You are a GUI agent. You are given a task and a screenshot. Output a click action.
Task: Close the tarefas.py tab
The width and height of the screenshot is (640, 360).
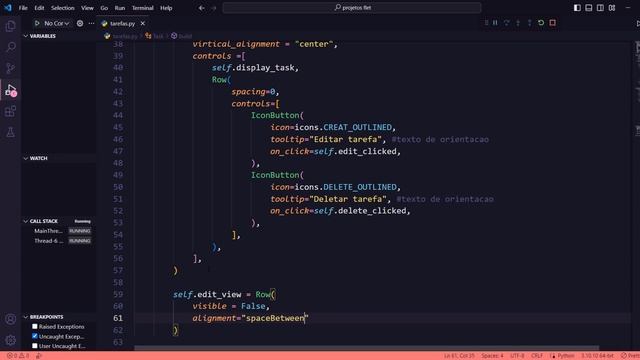click(x=143, y=24)
